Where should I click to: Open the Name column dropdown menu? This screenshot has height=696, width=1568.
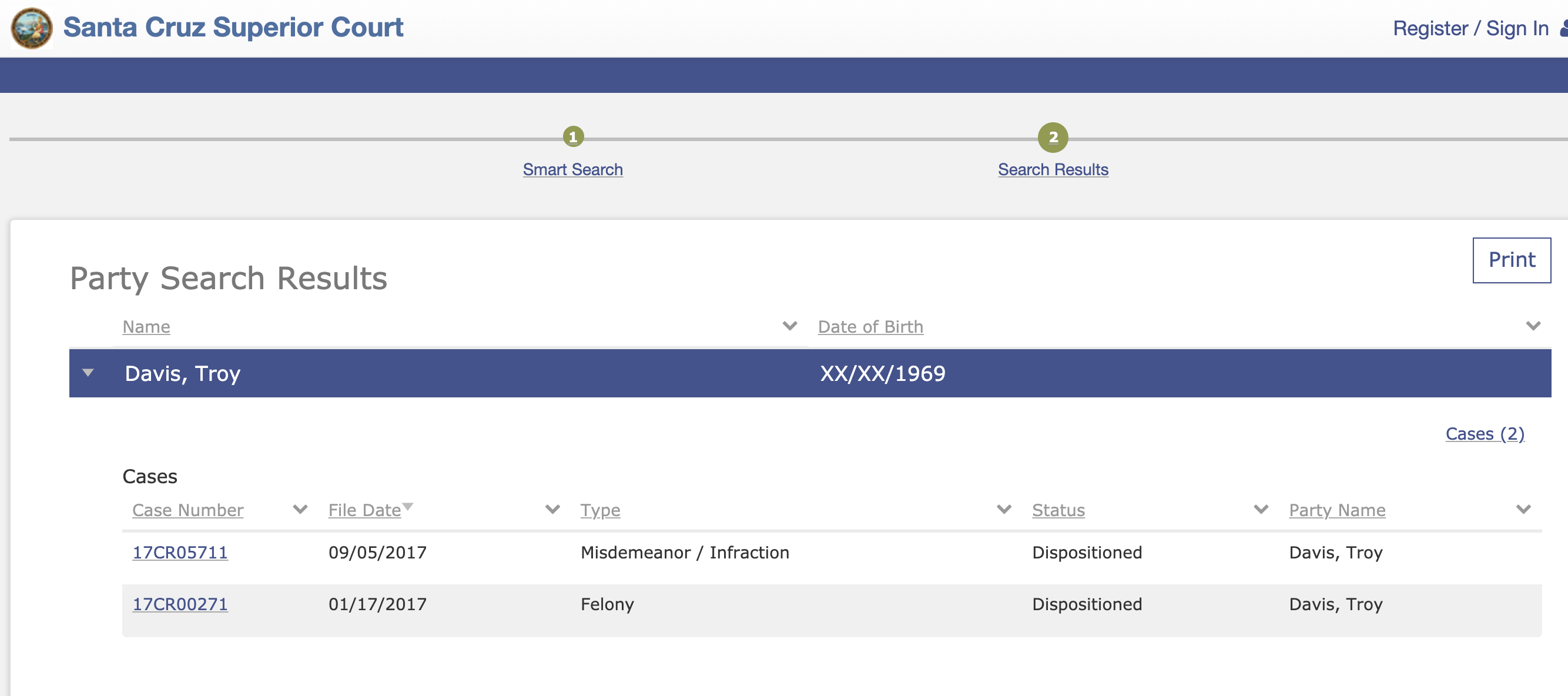pos(789,326)
